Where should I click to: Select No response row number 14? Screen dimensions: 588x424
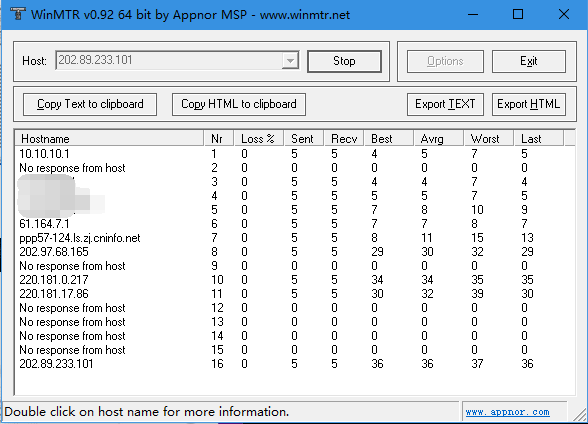click(294, 336)
